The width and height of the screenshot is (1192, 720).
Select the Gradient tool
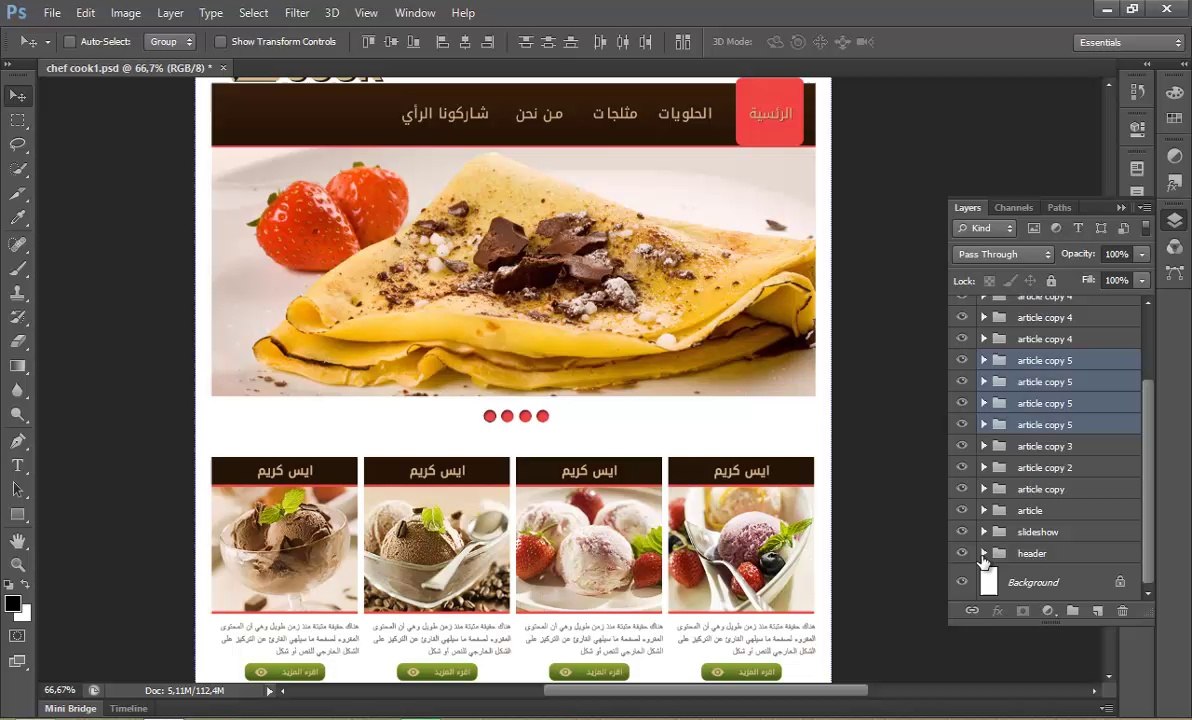pyautogui.click(x=17, y=366)
